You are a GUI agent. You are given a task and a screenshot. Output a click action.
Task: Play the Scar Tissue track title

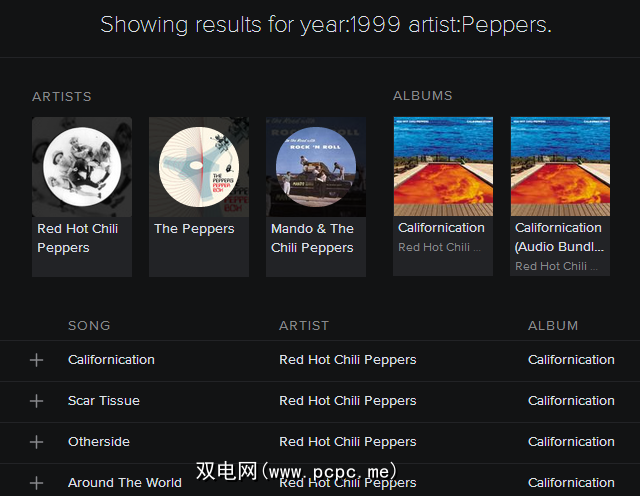(x=104, y=401)
